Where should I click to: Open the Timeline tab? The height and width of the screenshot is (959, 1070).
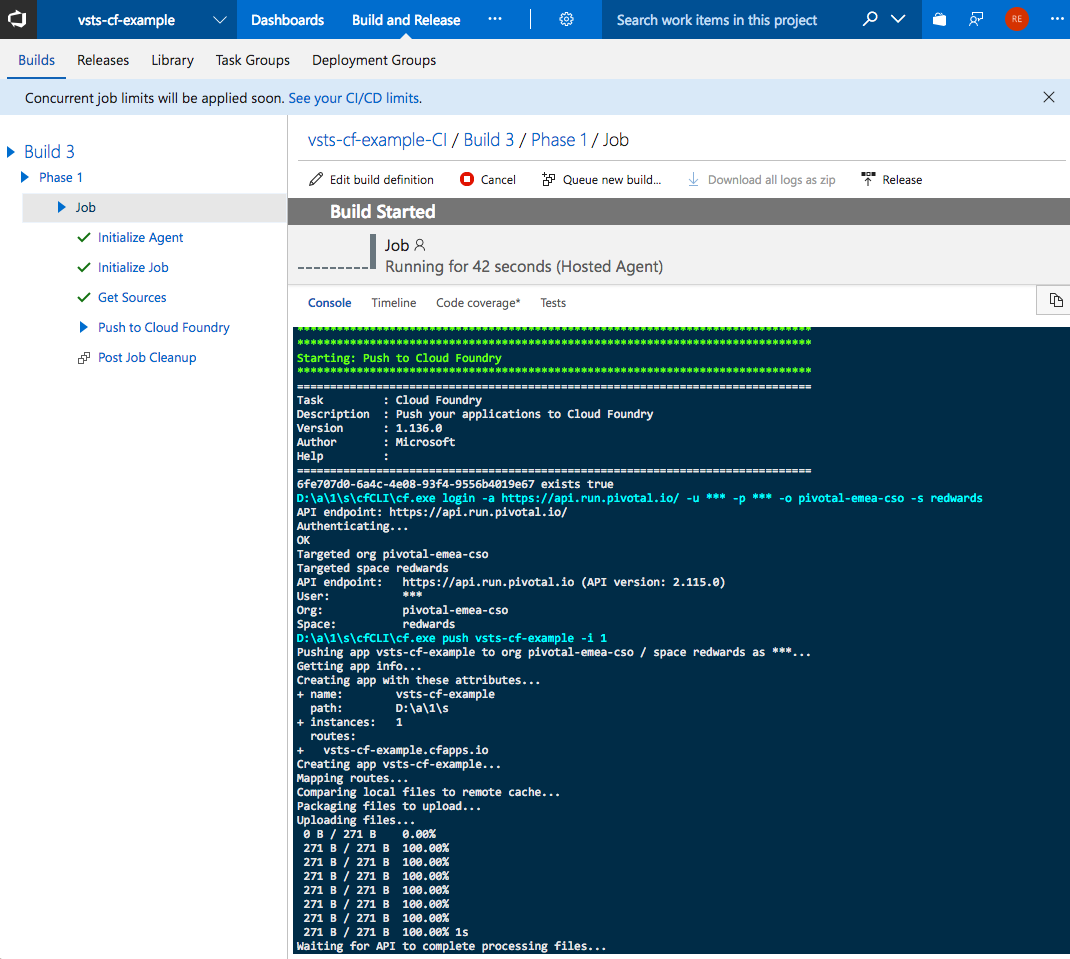(x=393, y=303)
